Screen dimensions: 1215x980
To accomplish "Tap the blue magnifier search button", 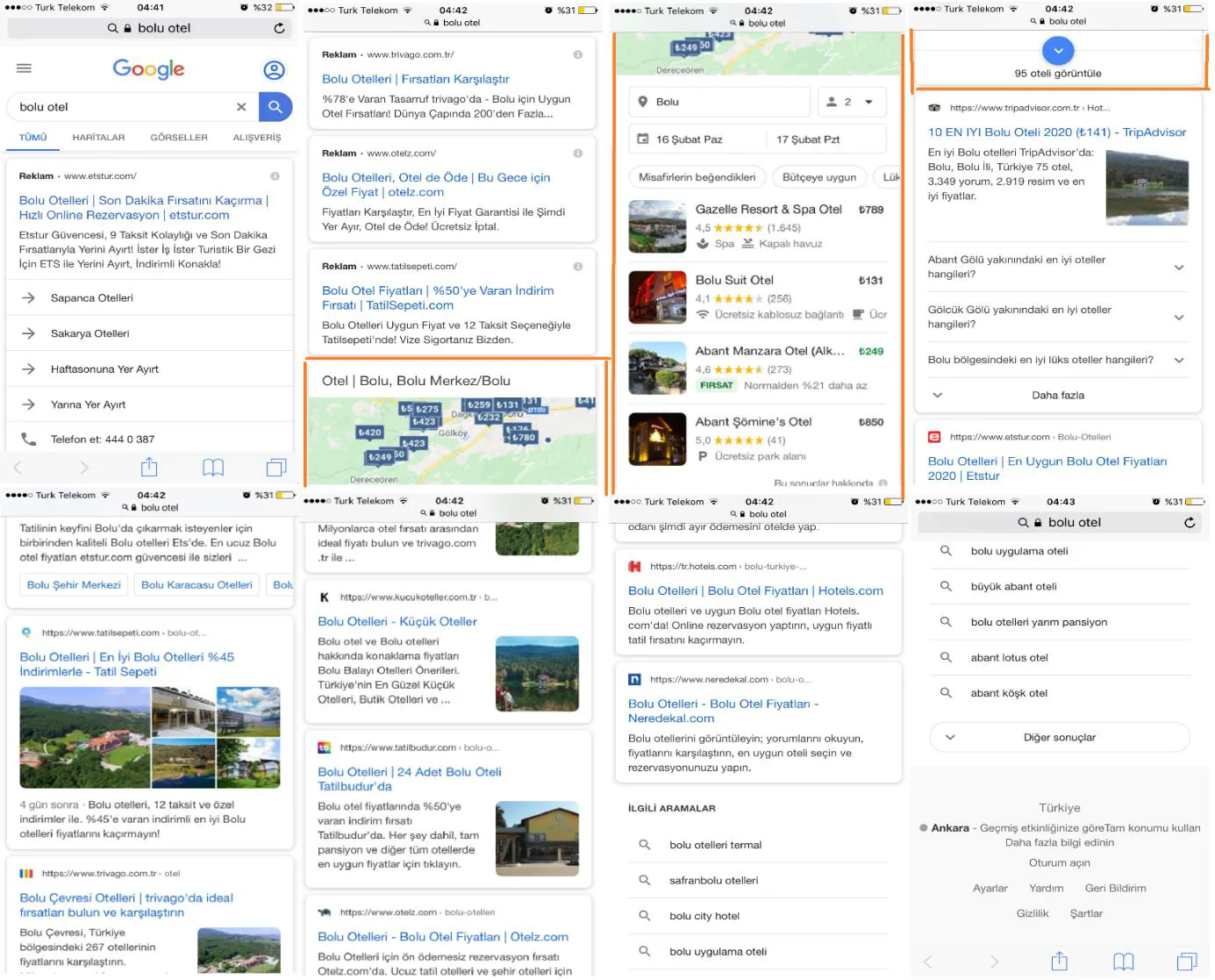I will click(275, 107).
